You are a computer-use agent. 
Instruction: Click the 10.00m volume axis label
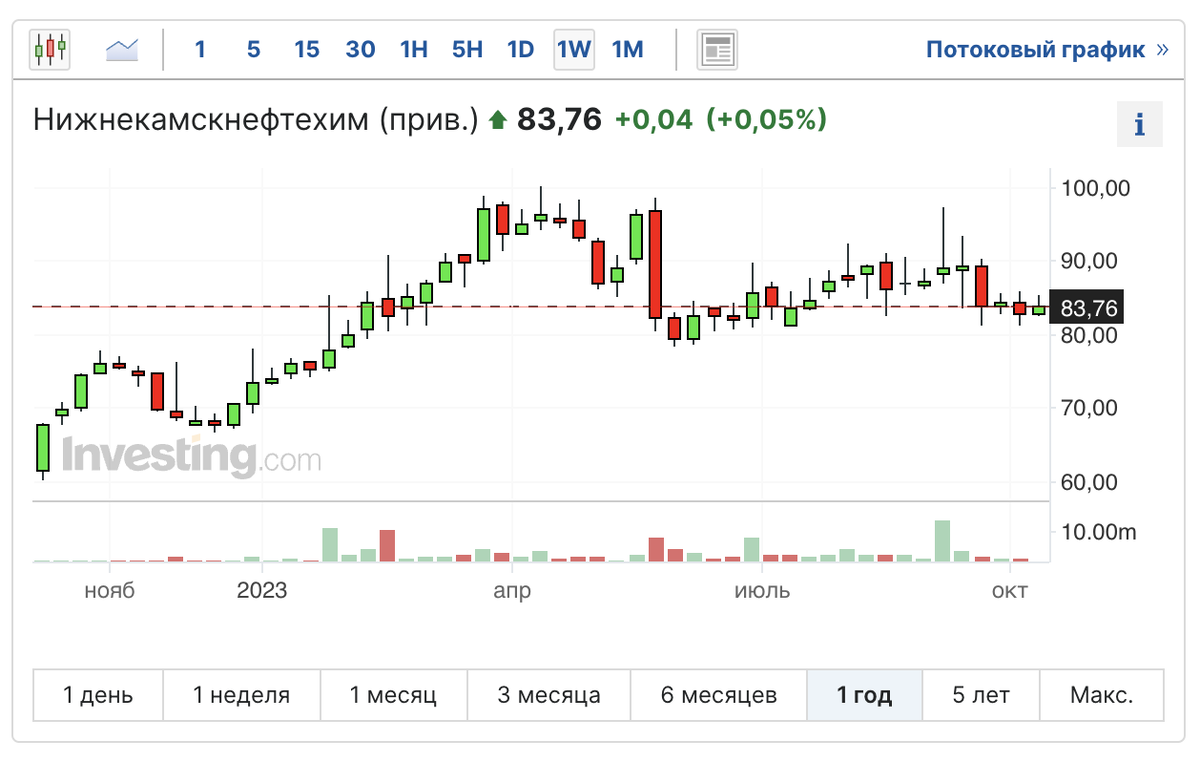pyautogui.click(x=1099, y=532)
